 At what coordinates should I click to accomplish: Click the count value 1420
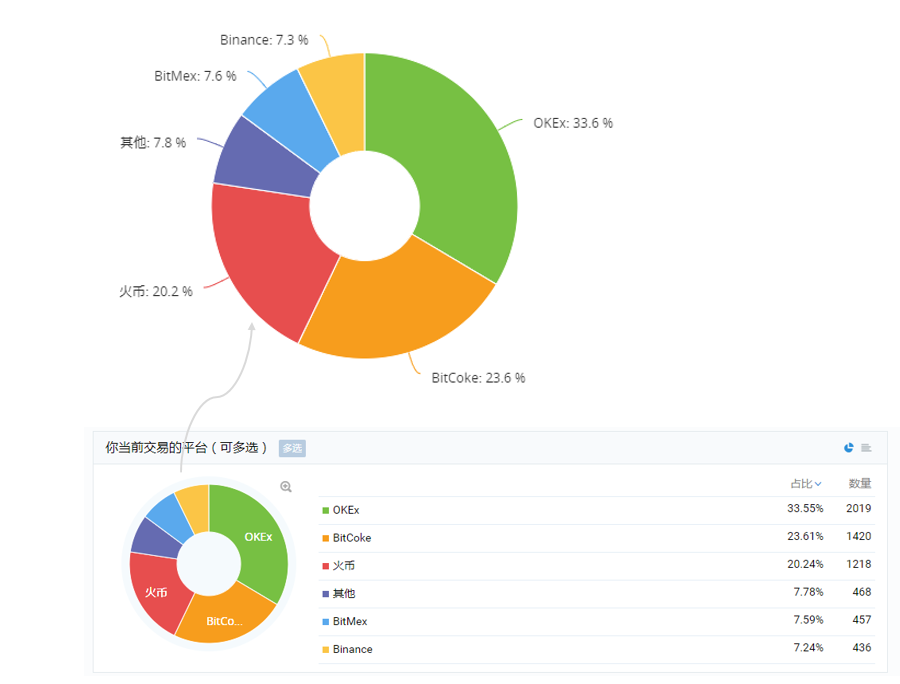[x=859, y=536]
